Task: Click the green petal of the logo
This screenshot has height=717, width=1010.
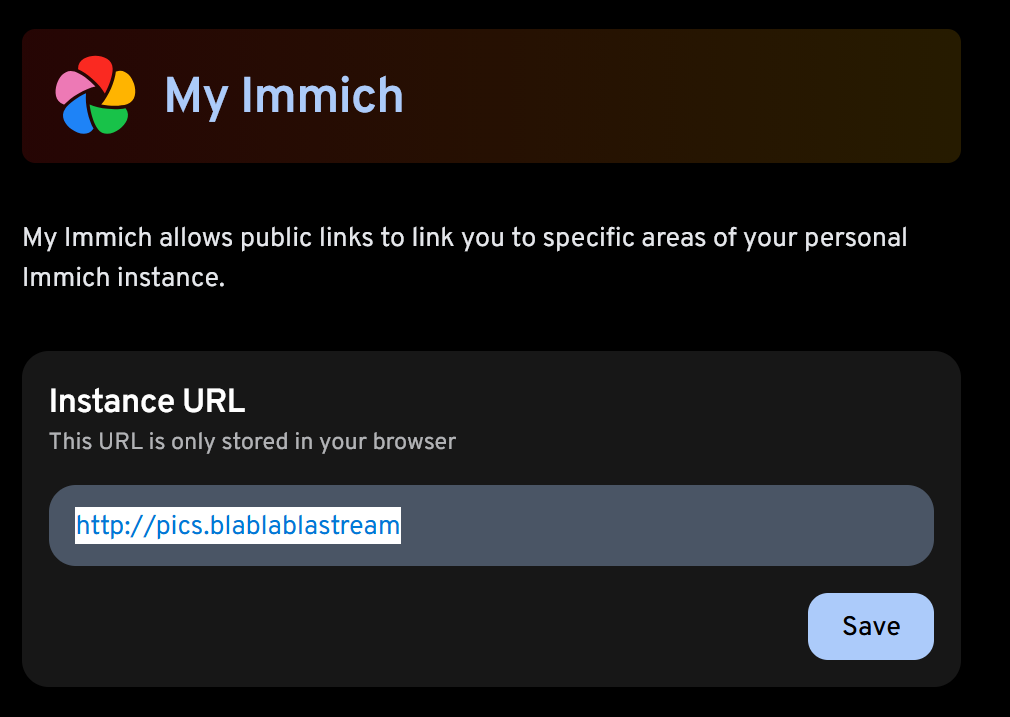Action: (x=111, y=120)
